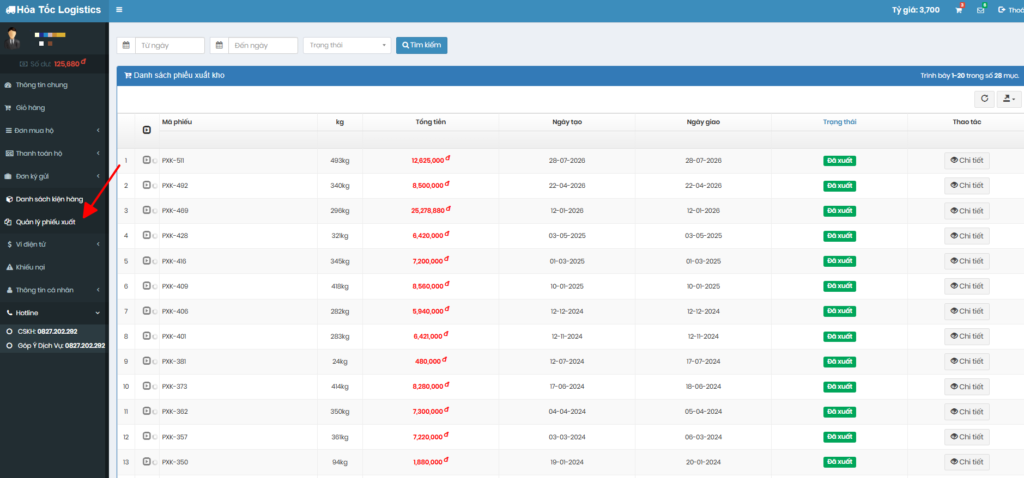The width and height of the screenshot is (1024, 478).
Task: Expand row PXK-381 details icon
Action: point(147,361)
